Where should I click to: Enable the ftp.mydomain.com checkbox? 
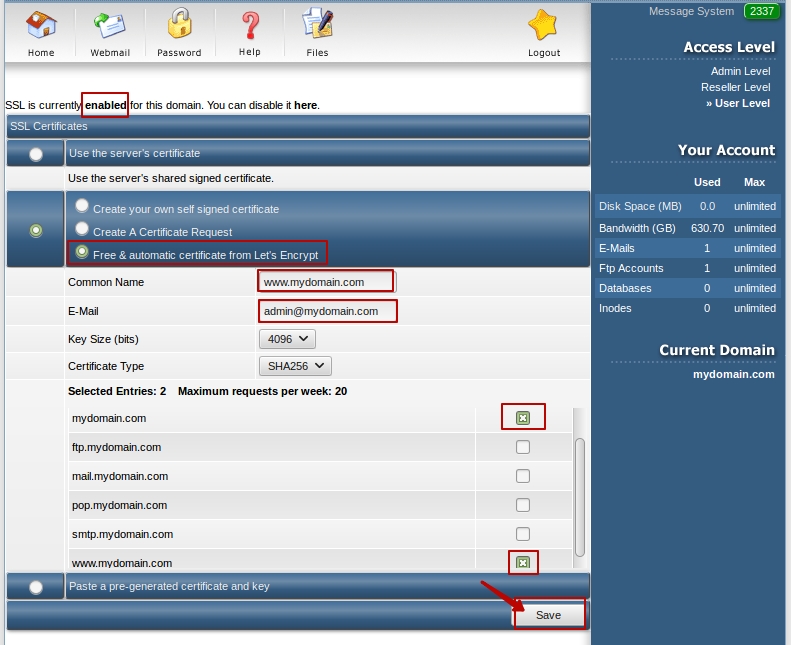523,447
